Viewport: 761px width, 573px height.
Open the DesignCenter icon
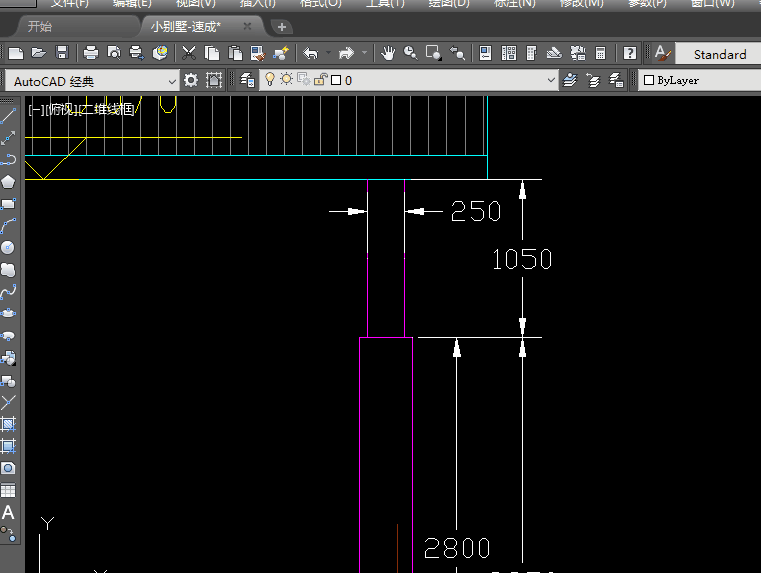click(509, 52)
